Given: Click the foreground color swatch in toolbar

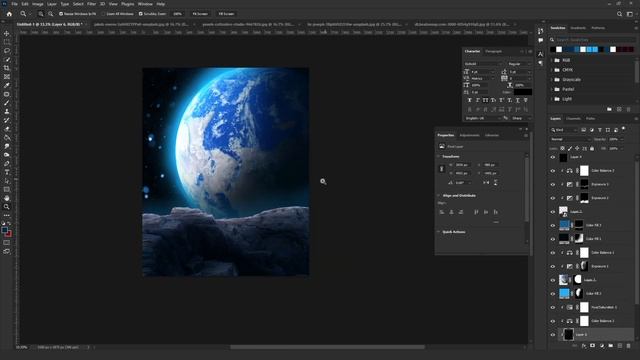Looking at the screenshot, I should point(4,230).
